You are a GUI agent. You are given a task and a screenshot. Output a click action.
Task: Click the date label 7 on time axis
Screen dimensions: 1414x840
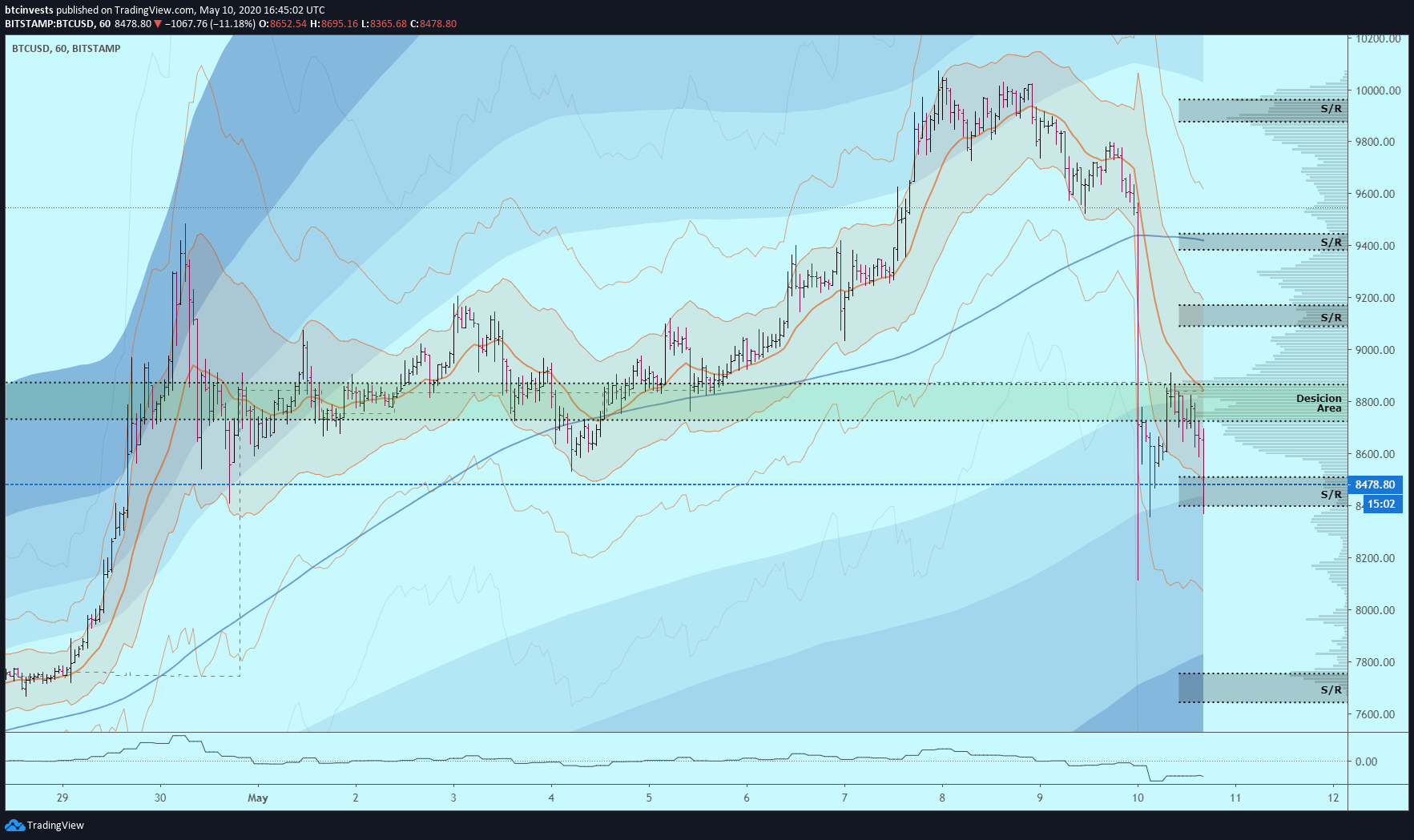844,798
